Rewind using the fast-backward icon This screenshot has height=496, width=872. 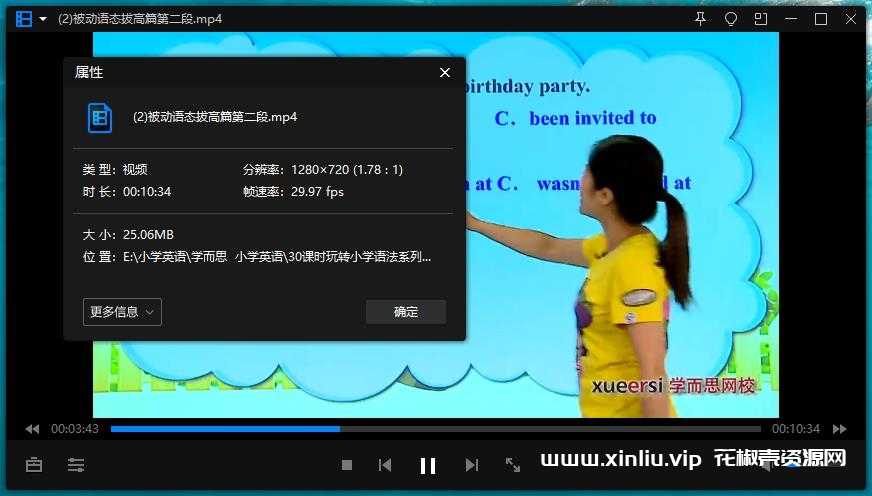[32, 429]
